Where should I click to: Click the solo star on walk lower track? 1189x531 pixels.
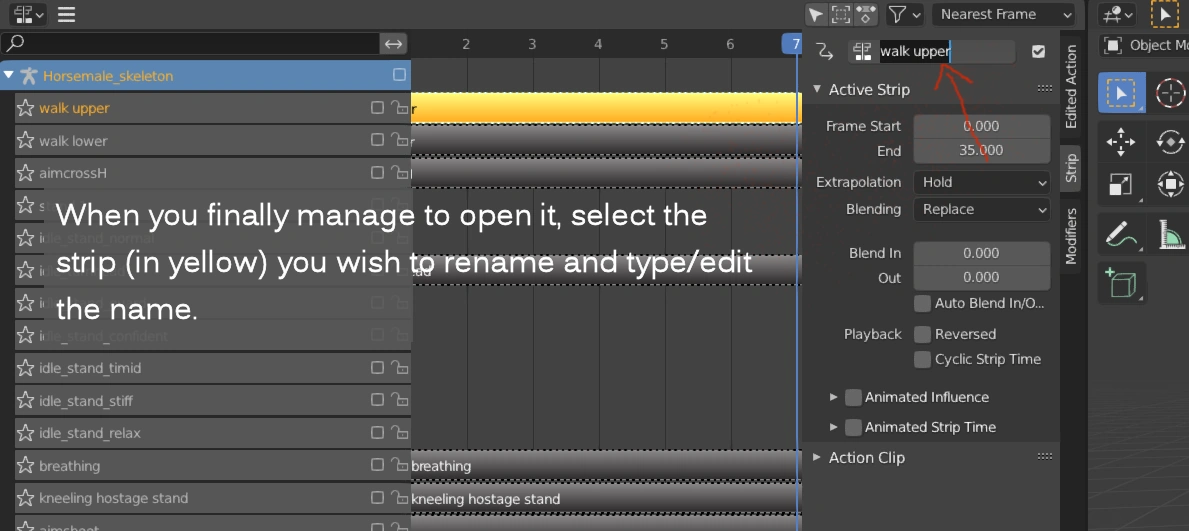coord(26,141)
